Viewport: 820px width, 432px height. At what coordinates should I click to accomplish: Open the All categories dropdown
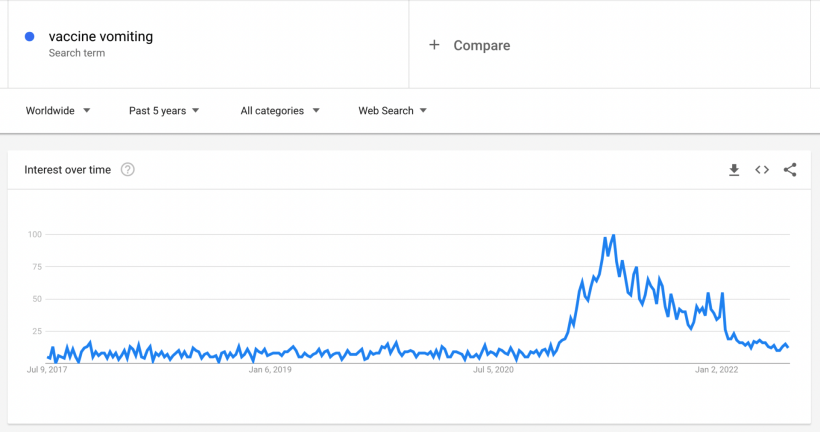[280, 111]
